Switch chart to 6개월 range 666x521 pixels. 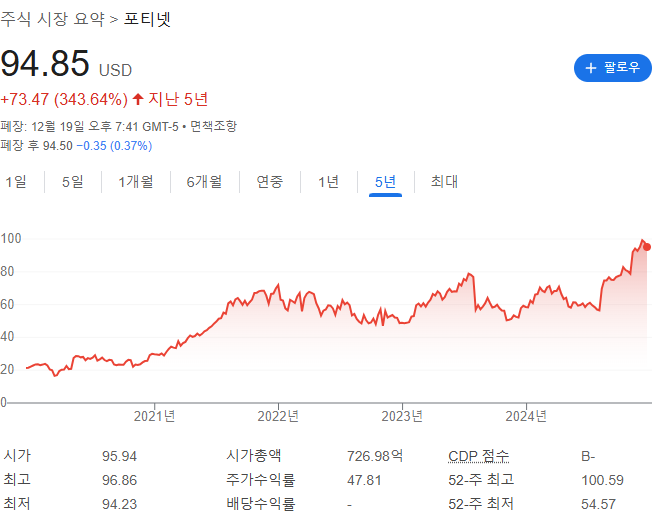coord(204,182)
